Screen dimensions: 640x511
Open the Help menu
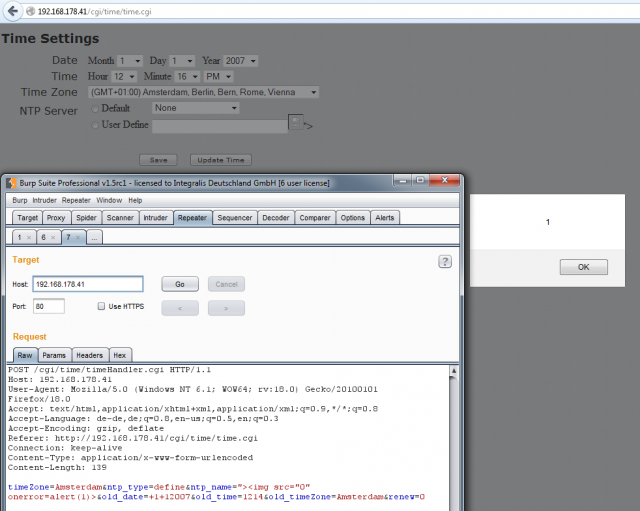135,200
